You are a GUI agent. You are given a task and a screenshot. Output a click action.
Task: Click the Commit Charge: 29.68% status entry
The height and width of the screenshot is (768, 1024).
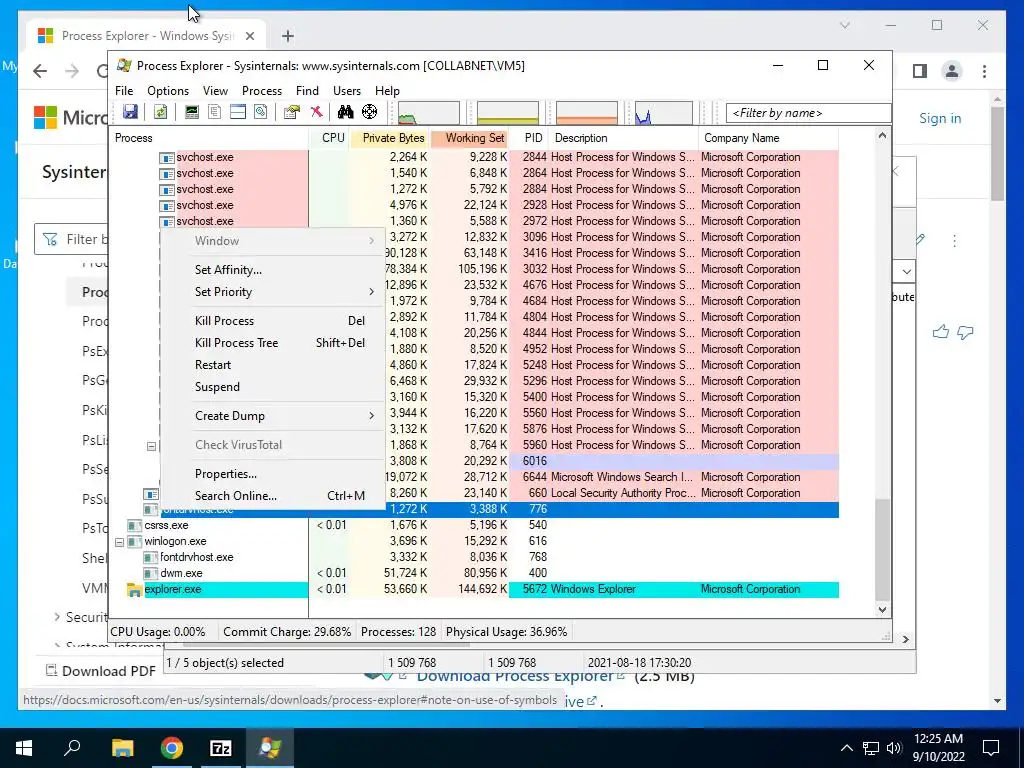tap(287, 632)
